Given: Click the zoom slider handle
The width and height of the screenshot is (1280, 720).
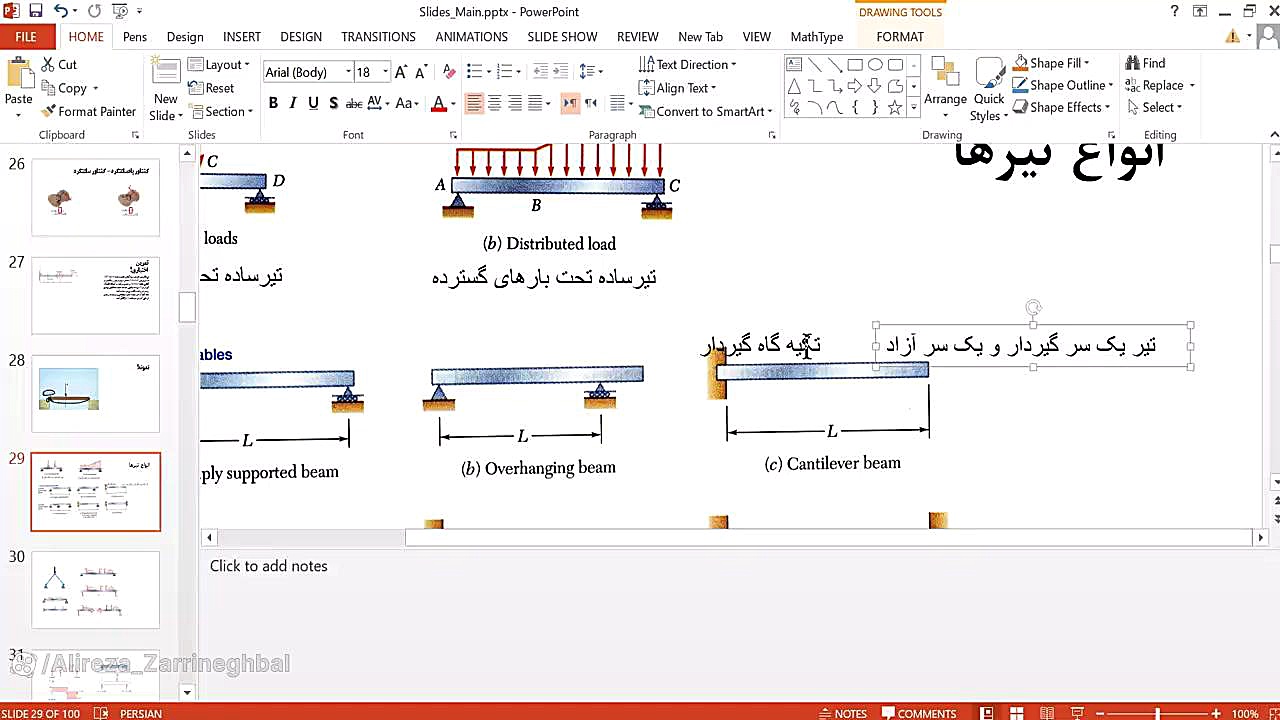Looking at the screenshot, I should click(x=1158, y=713).
